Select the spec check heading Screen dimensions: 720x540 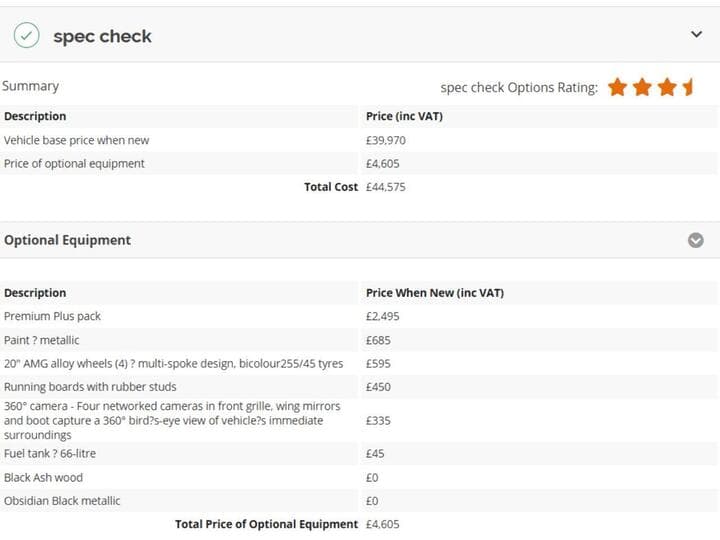102,36
